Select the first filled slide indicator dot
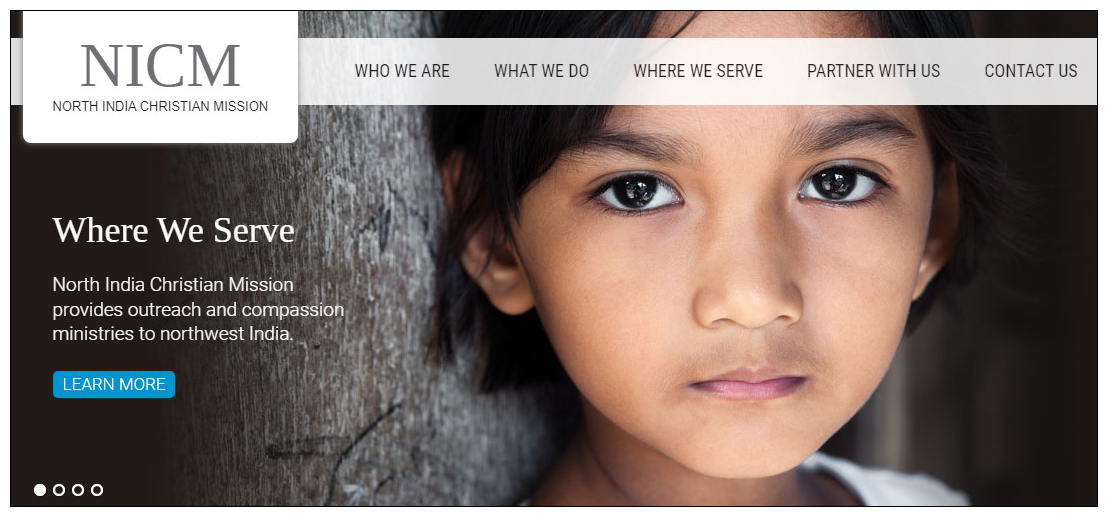 (x=40, y=489)
